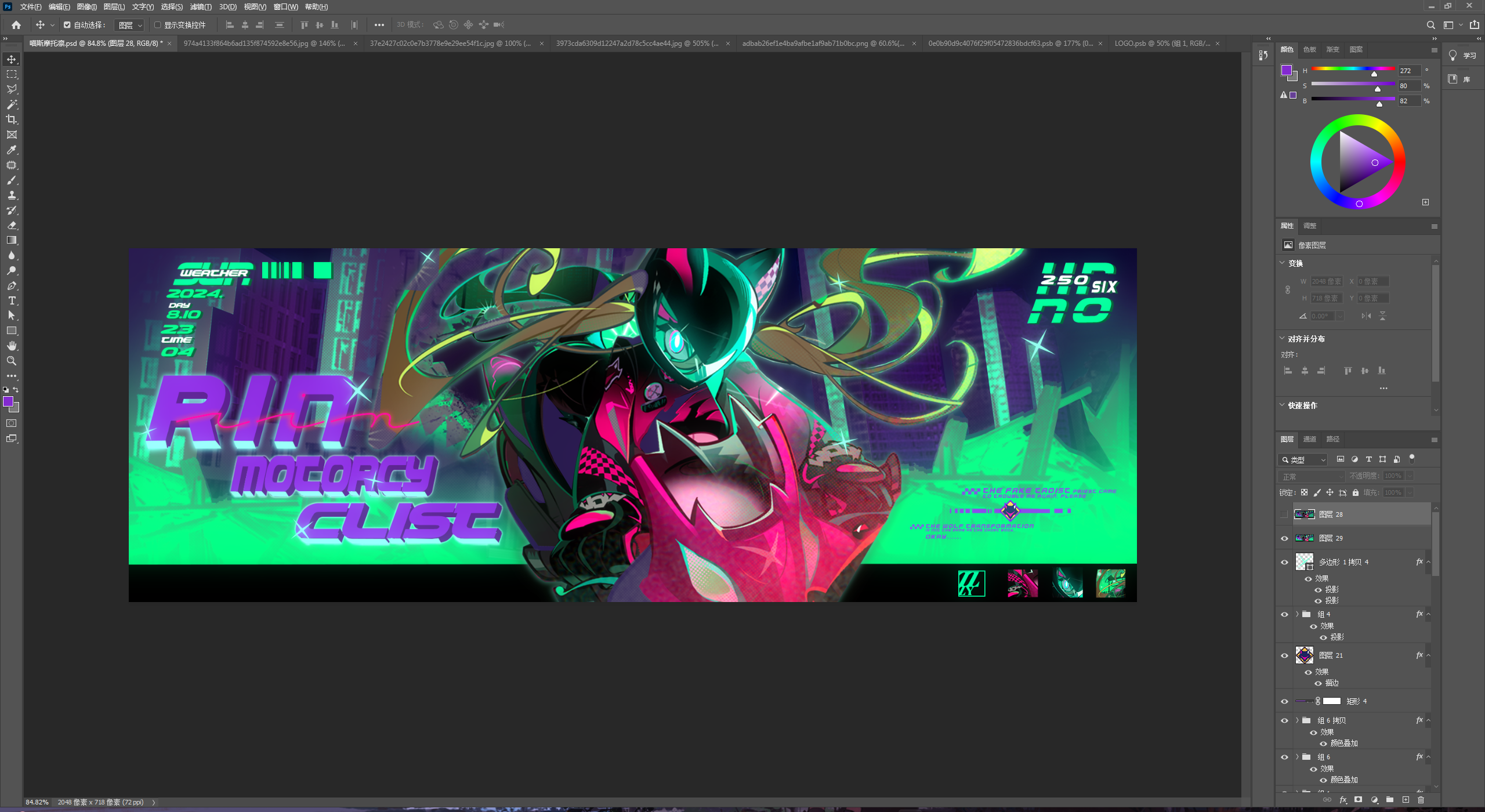Viewport: 1485px width, 812px height.
Task: Open the 学习 panel button
Action: click(1463, 56)
